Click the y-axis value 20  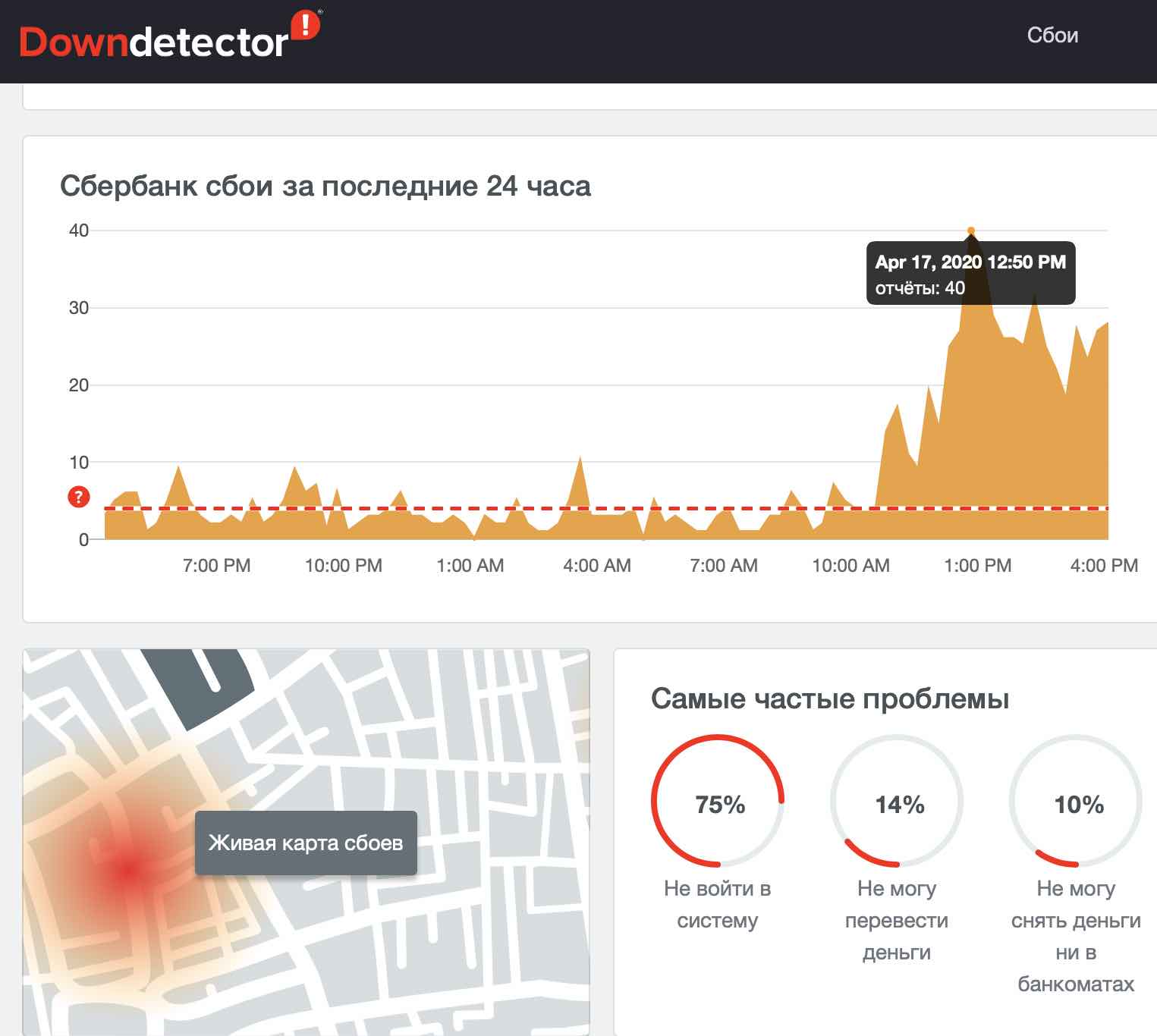tap(79, 385)
